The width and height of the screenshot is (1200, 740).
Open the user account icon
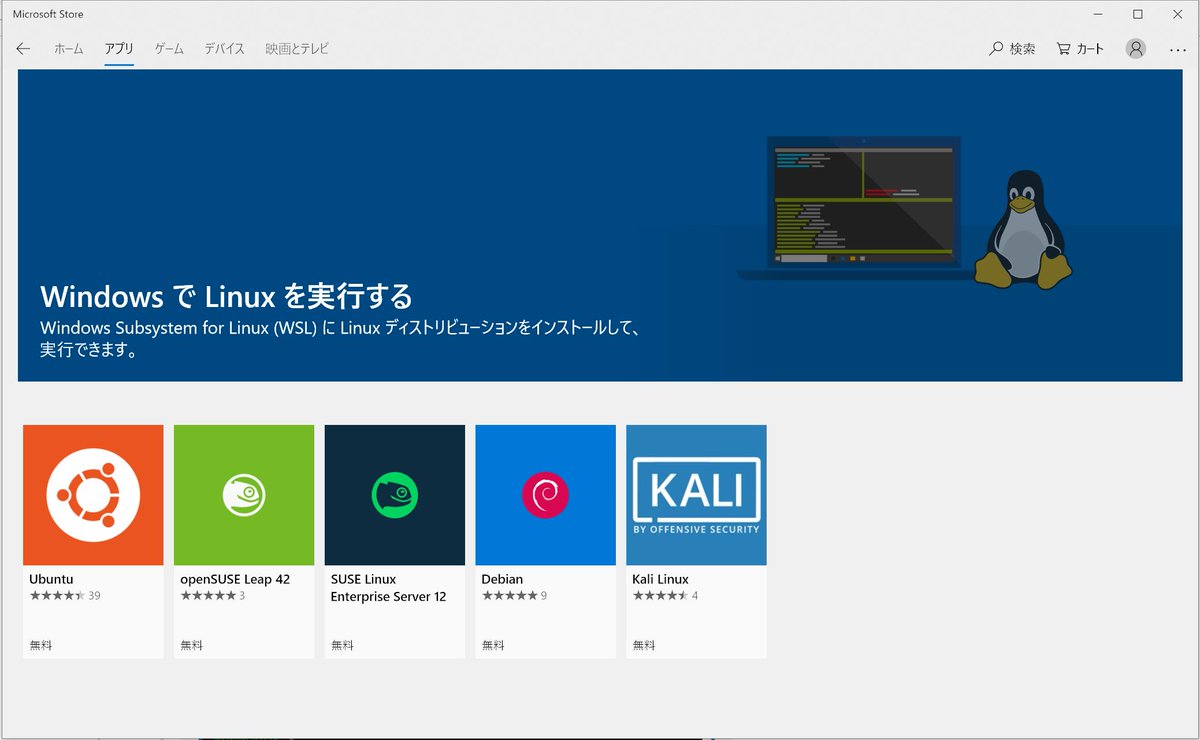tap(1136, 48)
